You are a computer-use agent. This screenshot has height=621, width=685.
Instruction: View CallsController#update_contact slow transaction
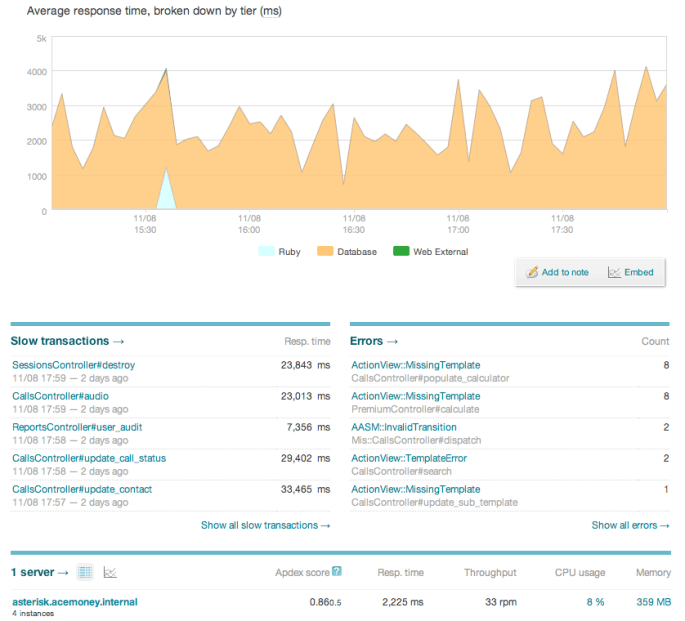pyautogui.click(x=83, y=489)
